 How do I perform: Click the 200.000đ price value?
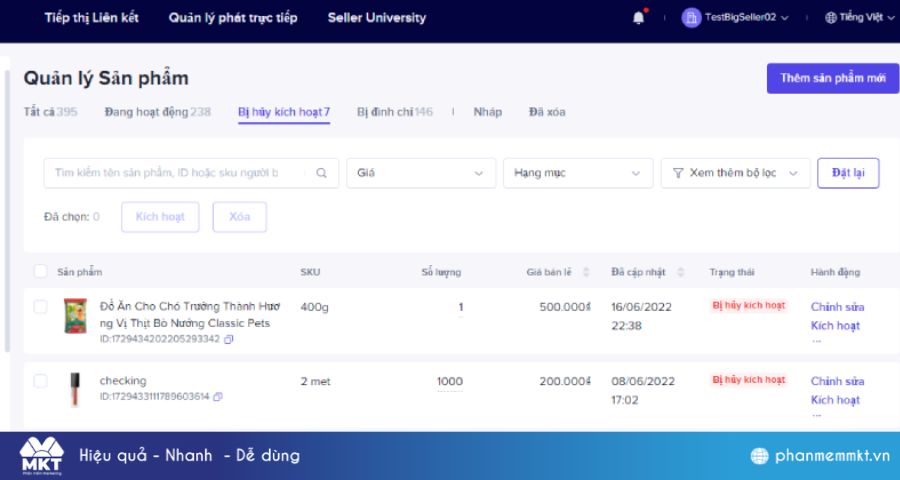pos(565,381)
